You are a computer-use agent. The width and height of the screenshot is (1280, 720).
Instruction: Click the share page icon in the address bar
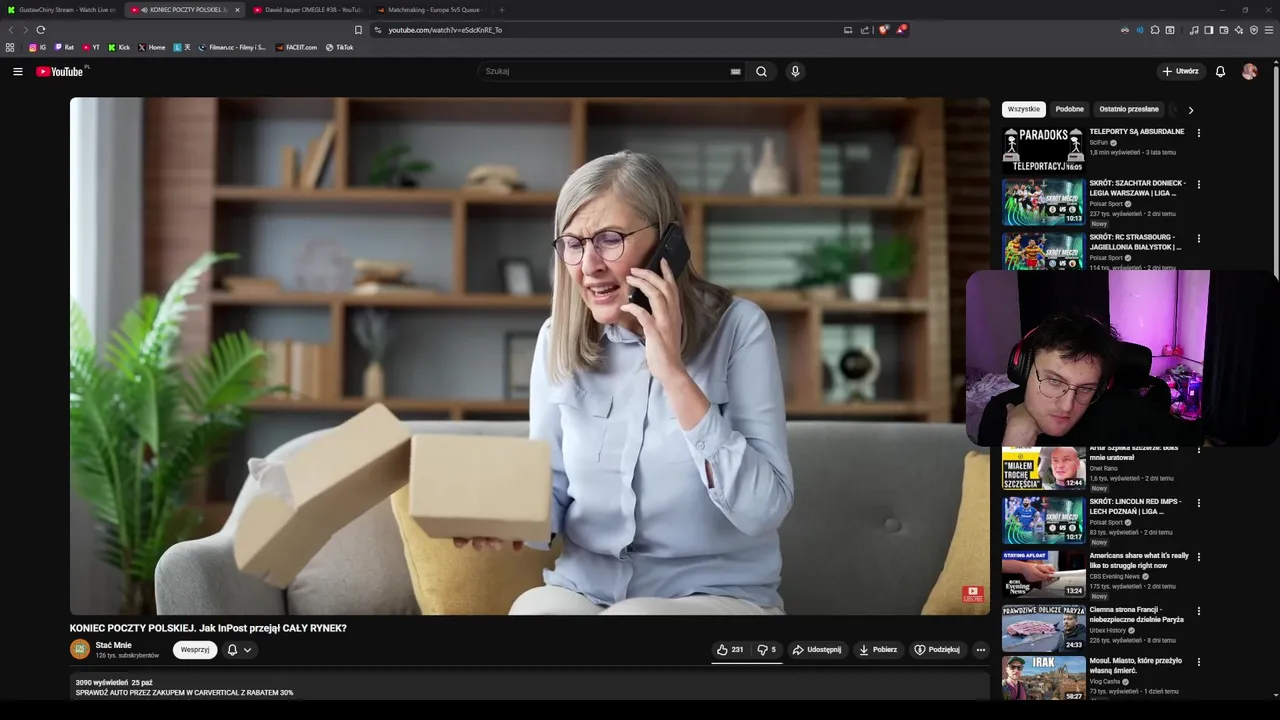pos(865,30)
